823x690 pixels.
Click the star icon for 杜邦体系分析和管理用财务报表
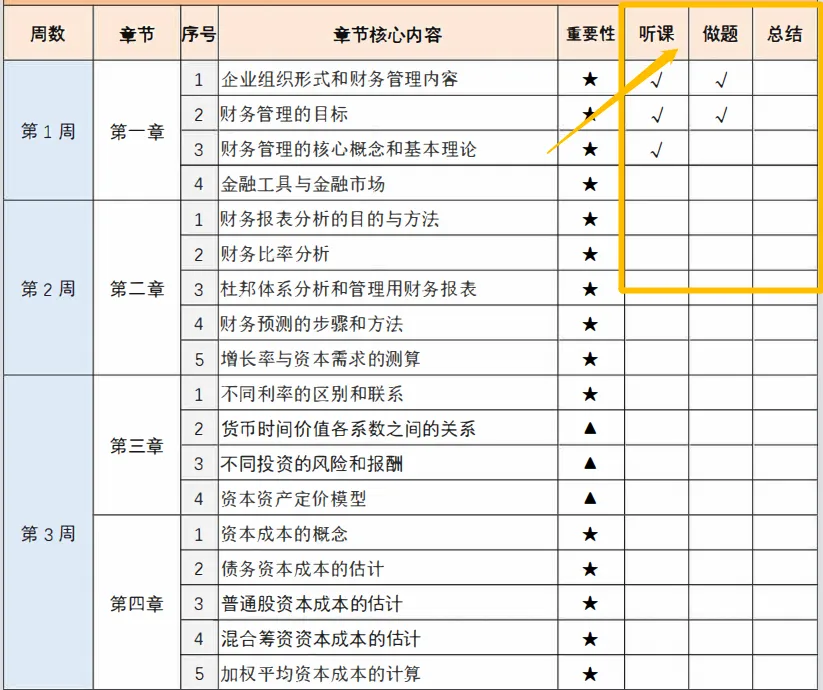pos(590,289)
